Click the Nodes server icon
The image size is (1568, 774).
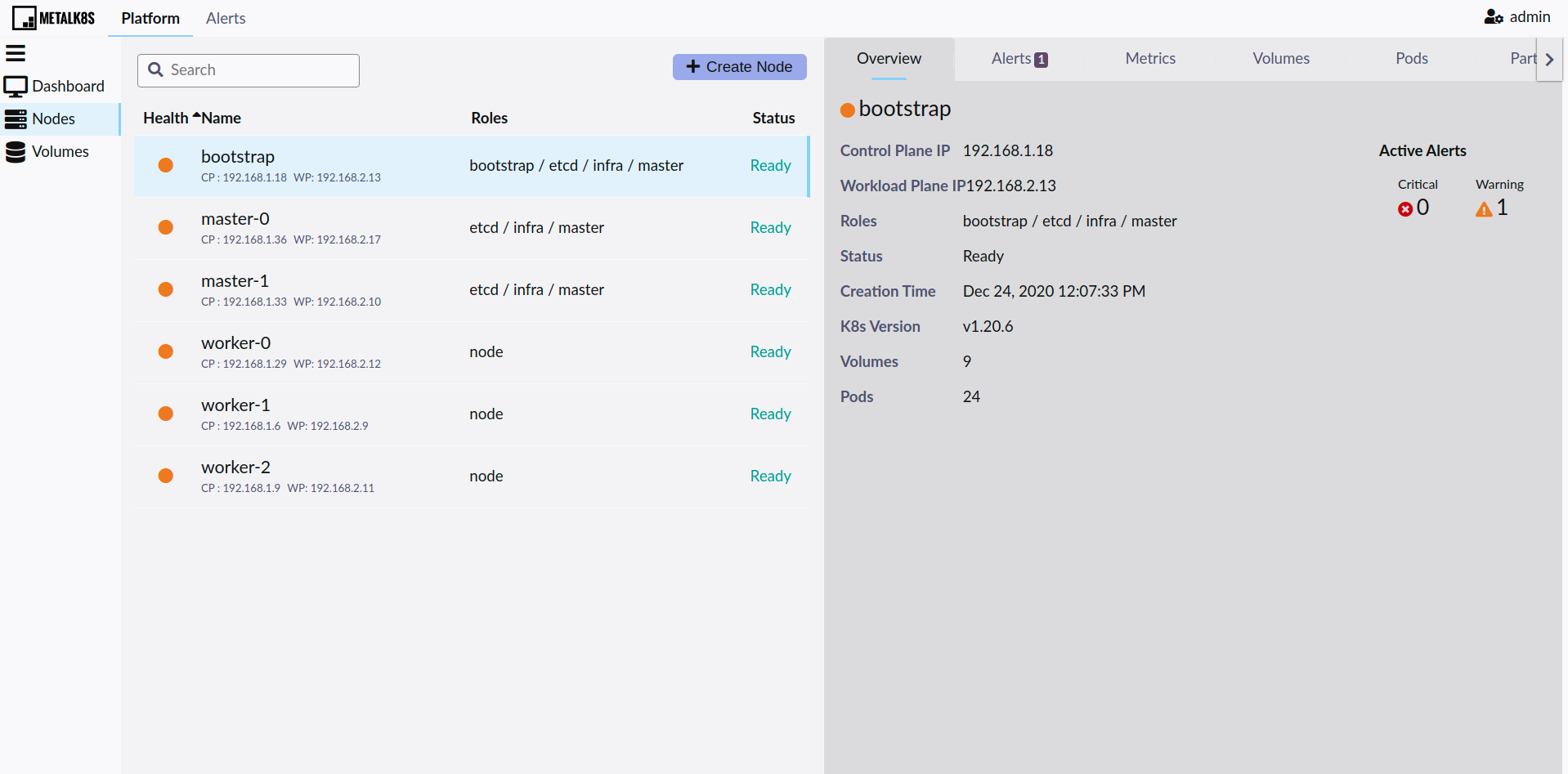[x=16, y=119]
